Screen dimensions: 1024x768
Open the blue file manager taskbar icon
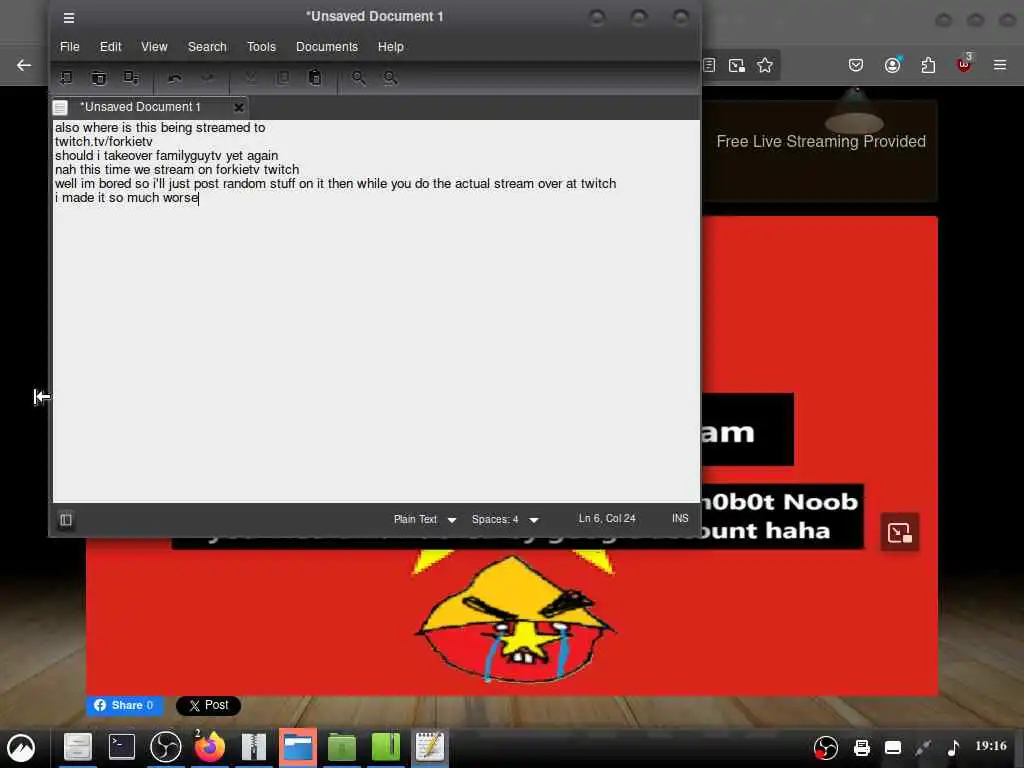(298, 747)
